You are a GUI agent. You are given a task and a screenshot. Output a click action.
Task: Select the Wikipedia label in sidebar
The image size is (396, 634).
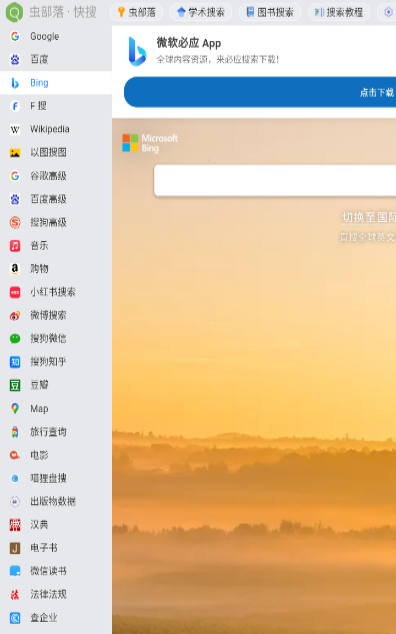point(50,129)
